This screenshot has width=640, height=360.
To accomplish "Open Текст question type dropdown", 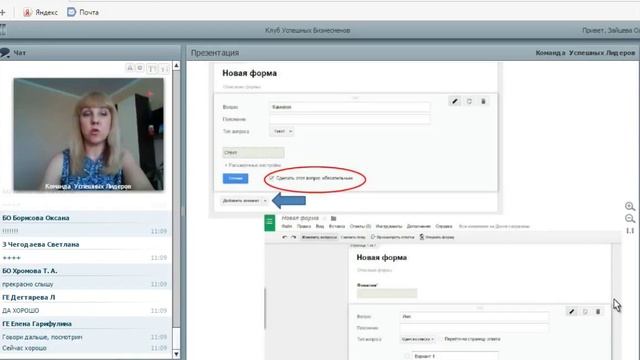I will (282, 131).
